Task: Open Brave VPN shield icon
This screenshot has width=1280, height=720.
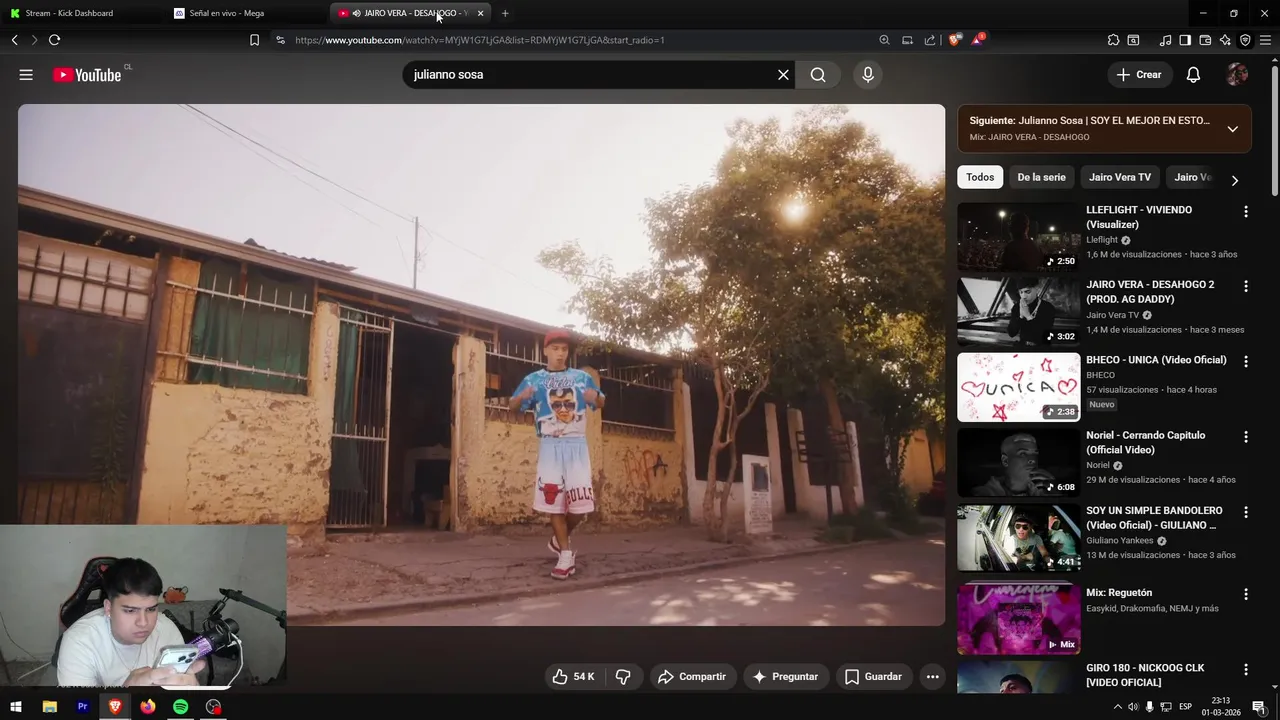Action: [x=1245, y=40]
